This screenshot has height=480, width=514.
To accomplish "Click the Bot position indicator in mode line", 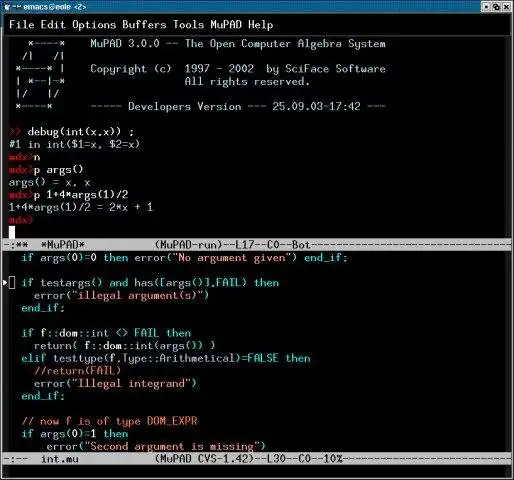I will pos(301,245).
